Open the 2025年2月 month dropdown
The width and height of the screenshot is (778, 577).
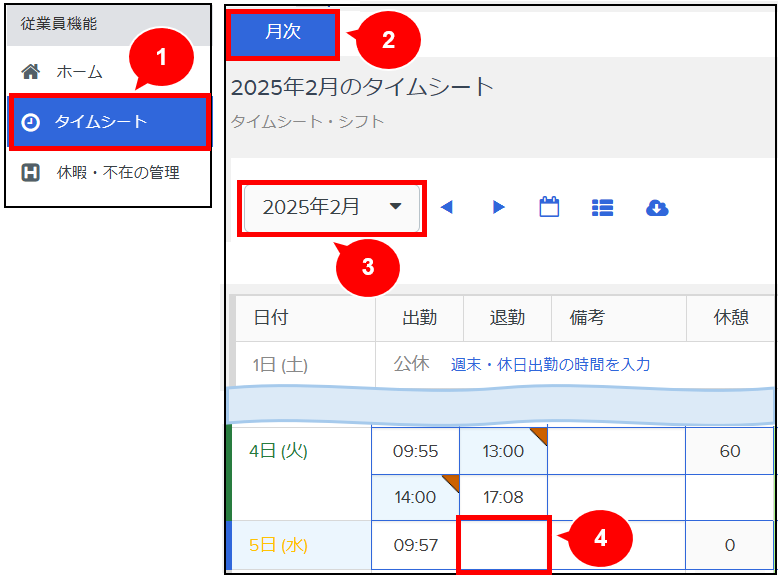[331, 207]
